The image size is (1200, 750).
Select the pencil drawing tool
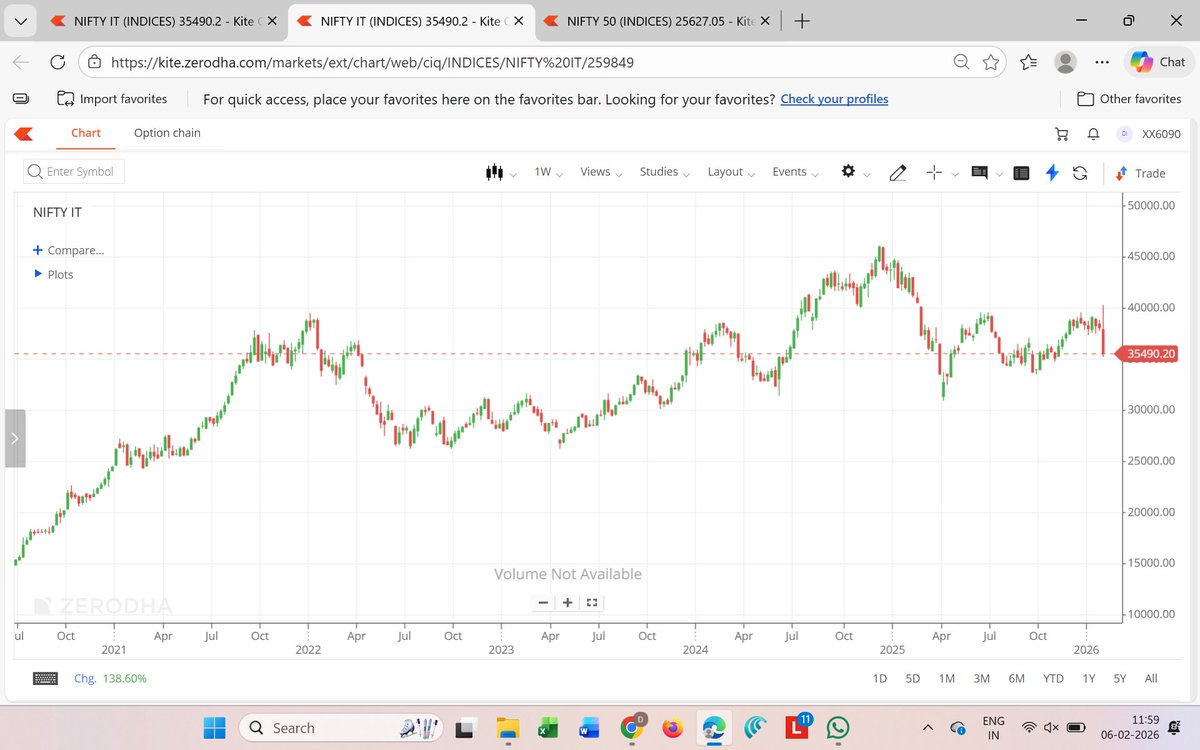click(898, 172)
